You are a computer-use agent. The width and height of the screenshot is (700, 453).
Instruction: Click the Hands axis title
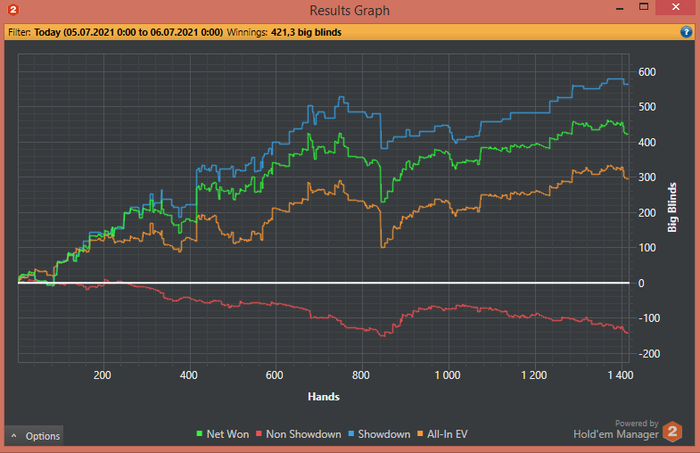pos(324,396)
